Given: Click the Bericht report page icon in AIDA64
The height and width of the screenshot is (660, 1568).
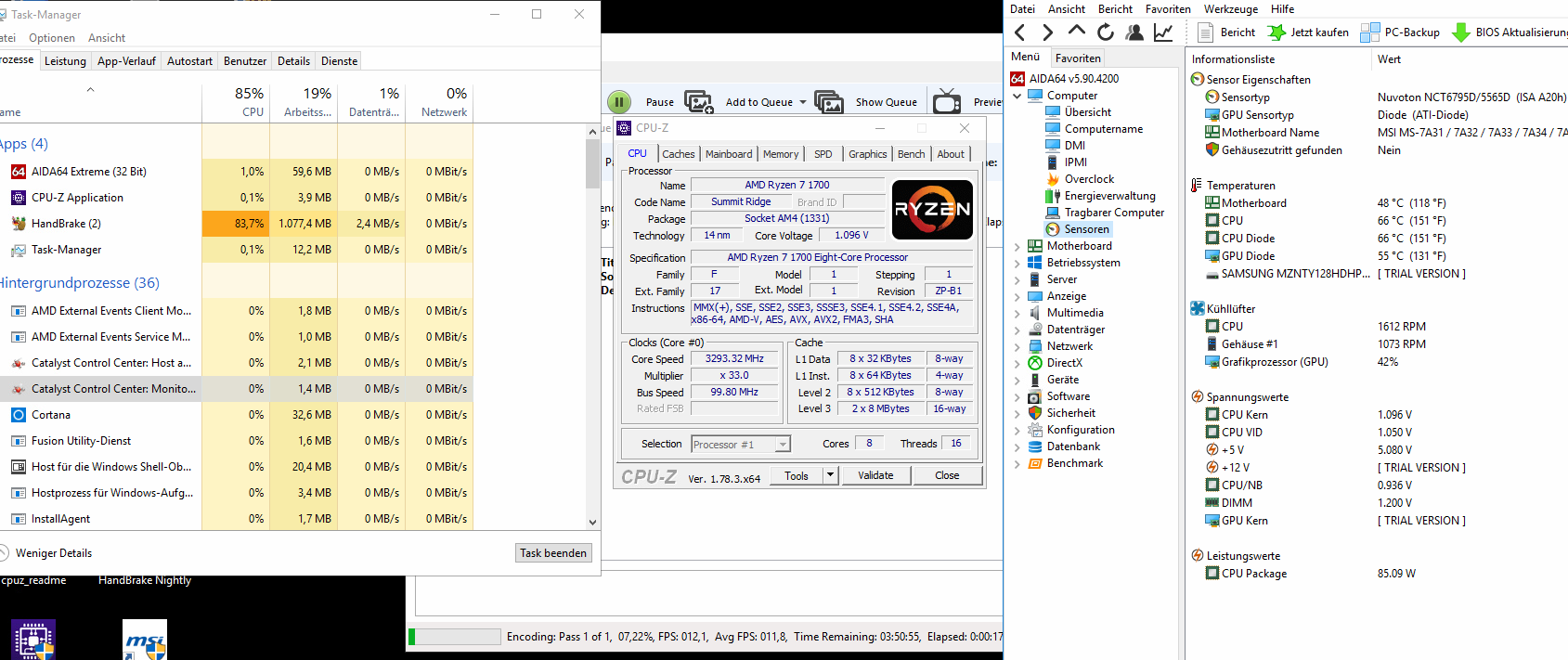Looking at the screenshot, I should pos(1206,32).
